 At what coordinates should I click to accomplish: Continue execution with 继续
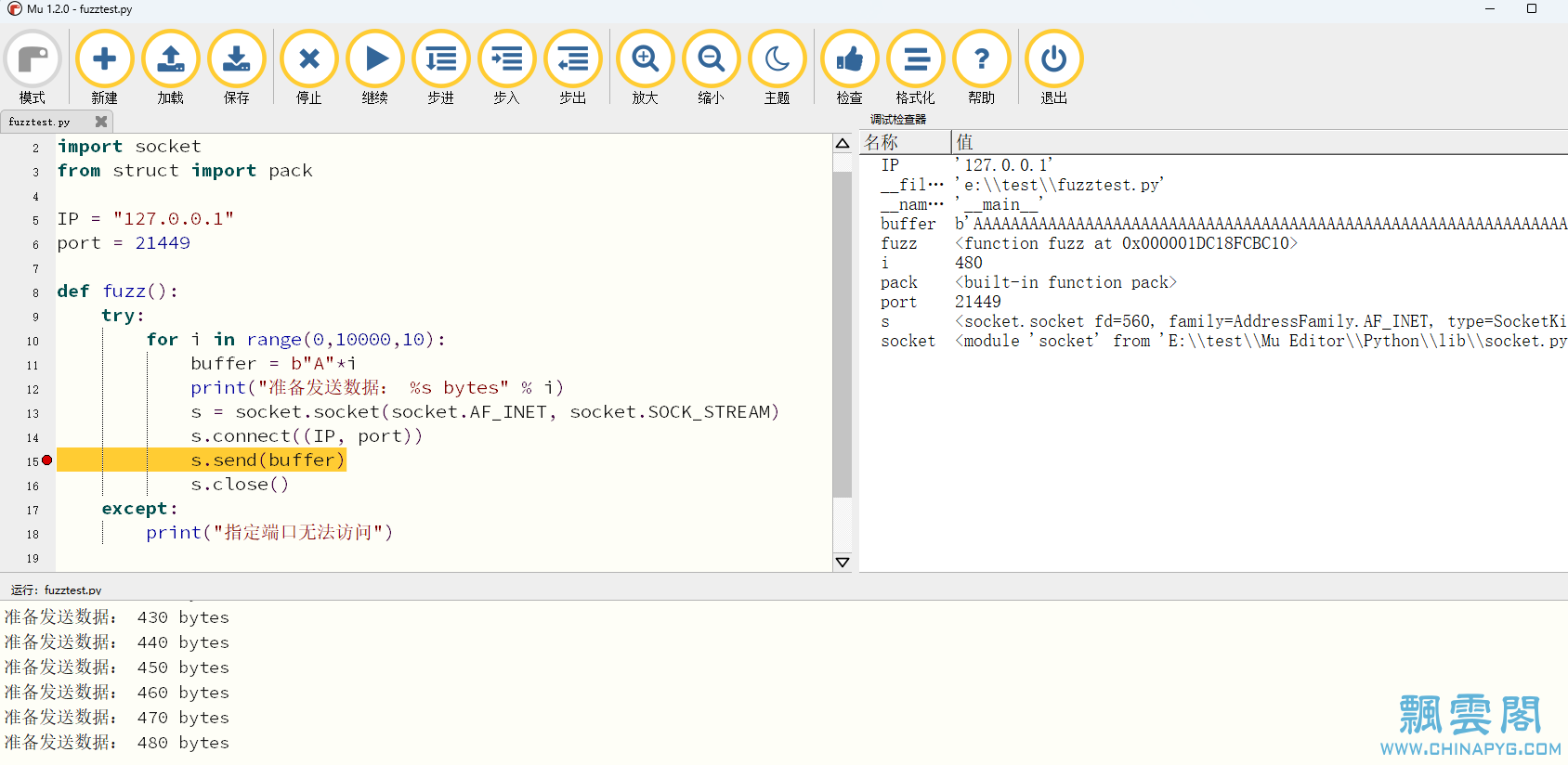click(374, 67)
